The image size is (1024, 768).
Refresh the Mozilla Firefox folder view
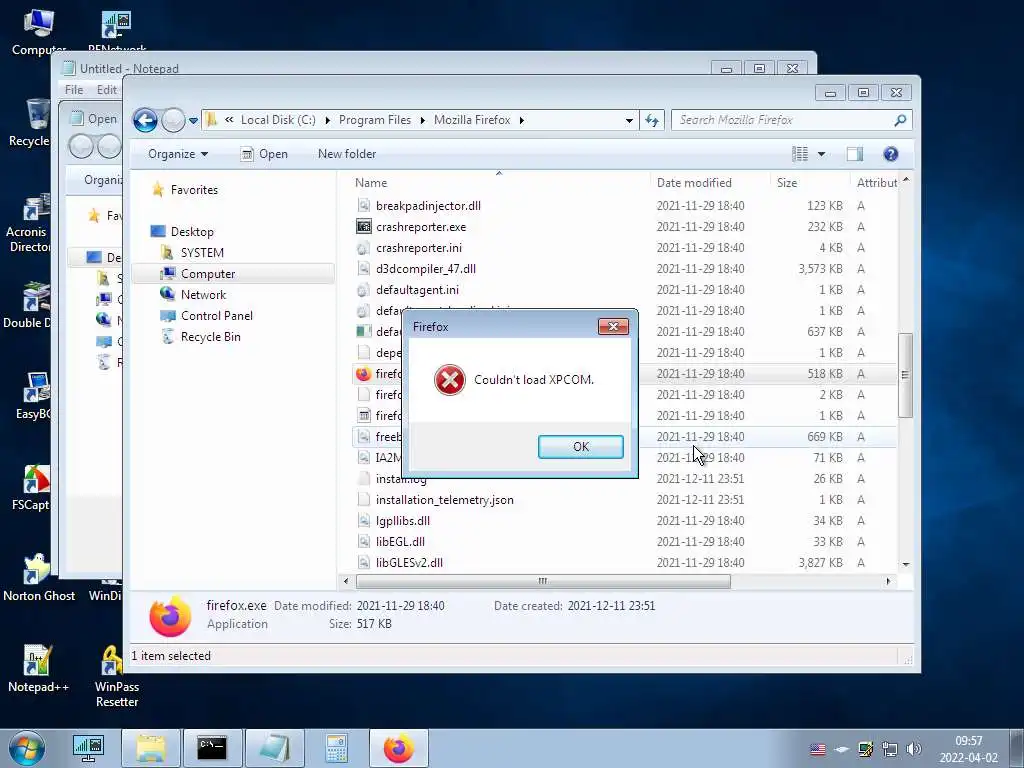(652, 120)
